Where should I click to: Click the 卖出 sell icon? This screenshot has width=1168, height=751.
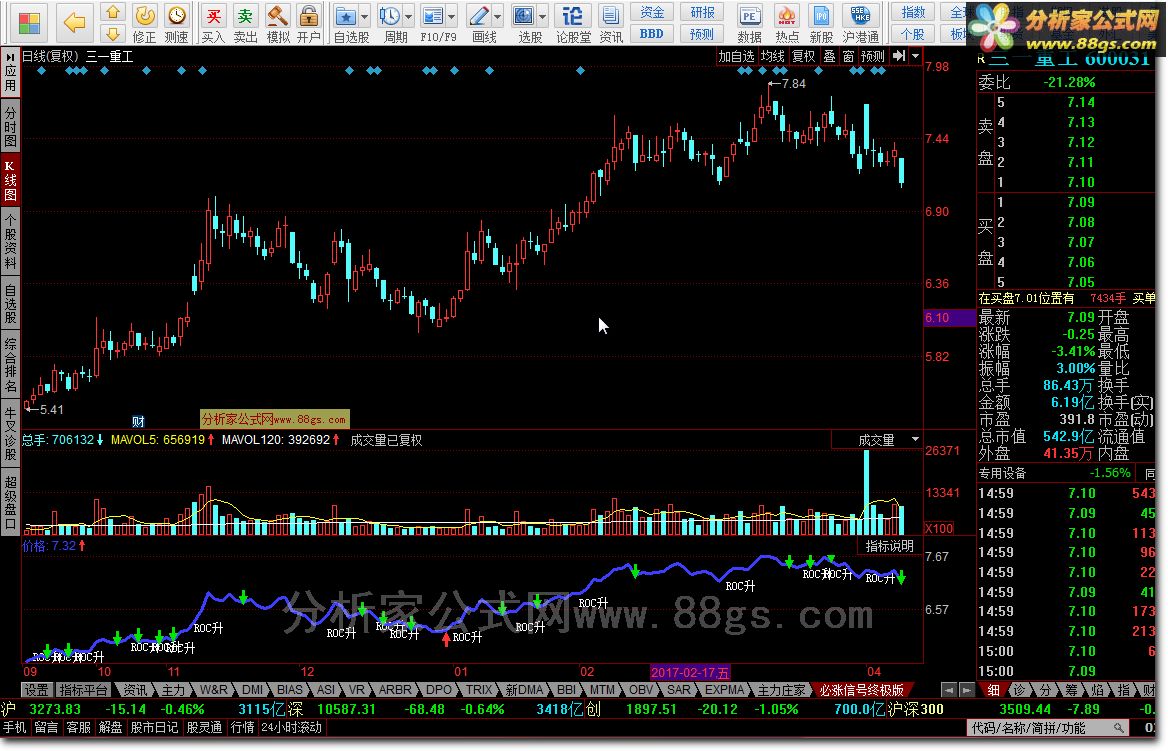[x=245, y=23]
